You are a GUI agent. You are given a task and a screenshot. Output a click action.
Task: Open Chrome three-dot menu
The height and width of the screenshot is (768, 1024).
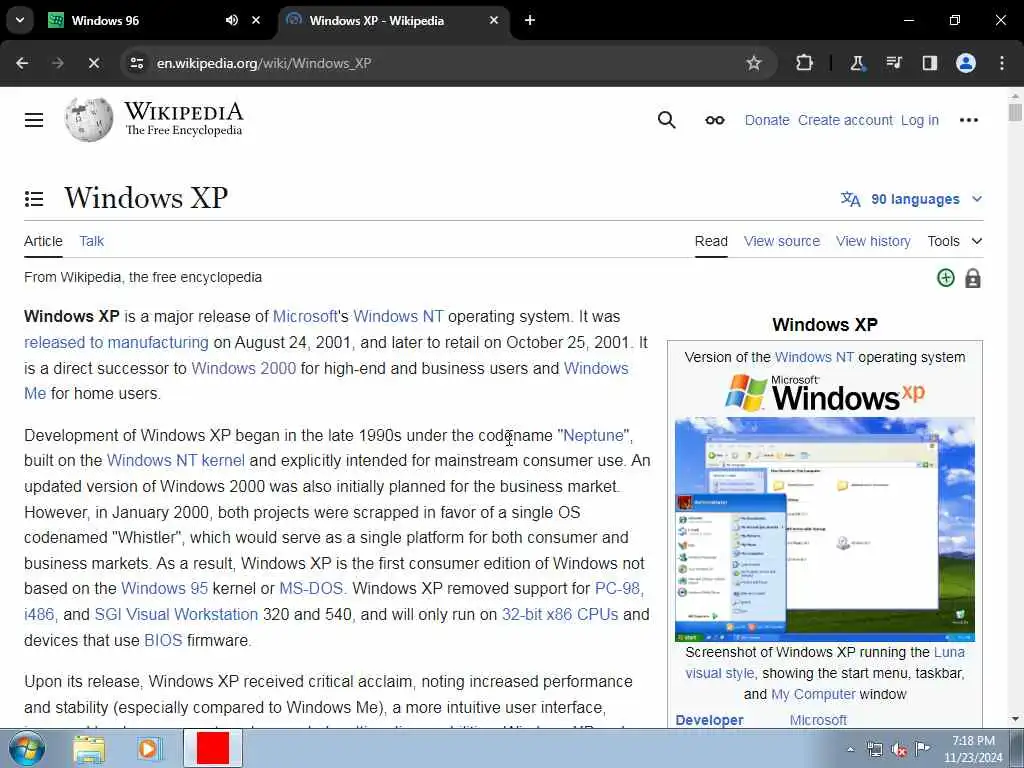tap(1002, 63)
